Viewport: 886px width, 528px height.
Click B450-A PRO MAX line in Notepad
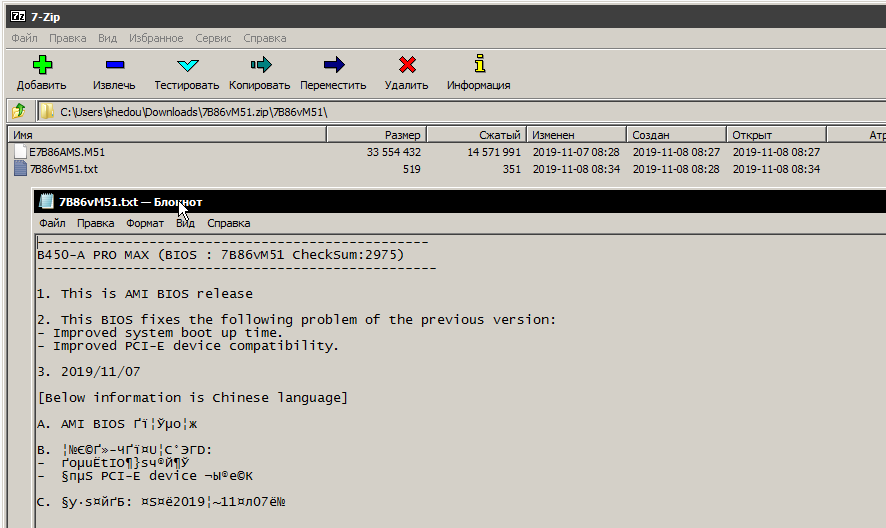(x=220, y=255)
